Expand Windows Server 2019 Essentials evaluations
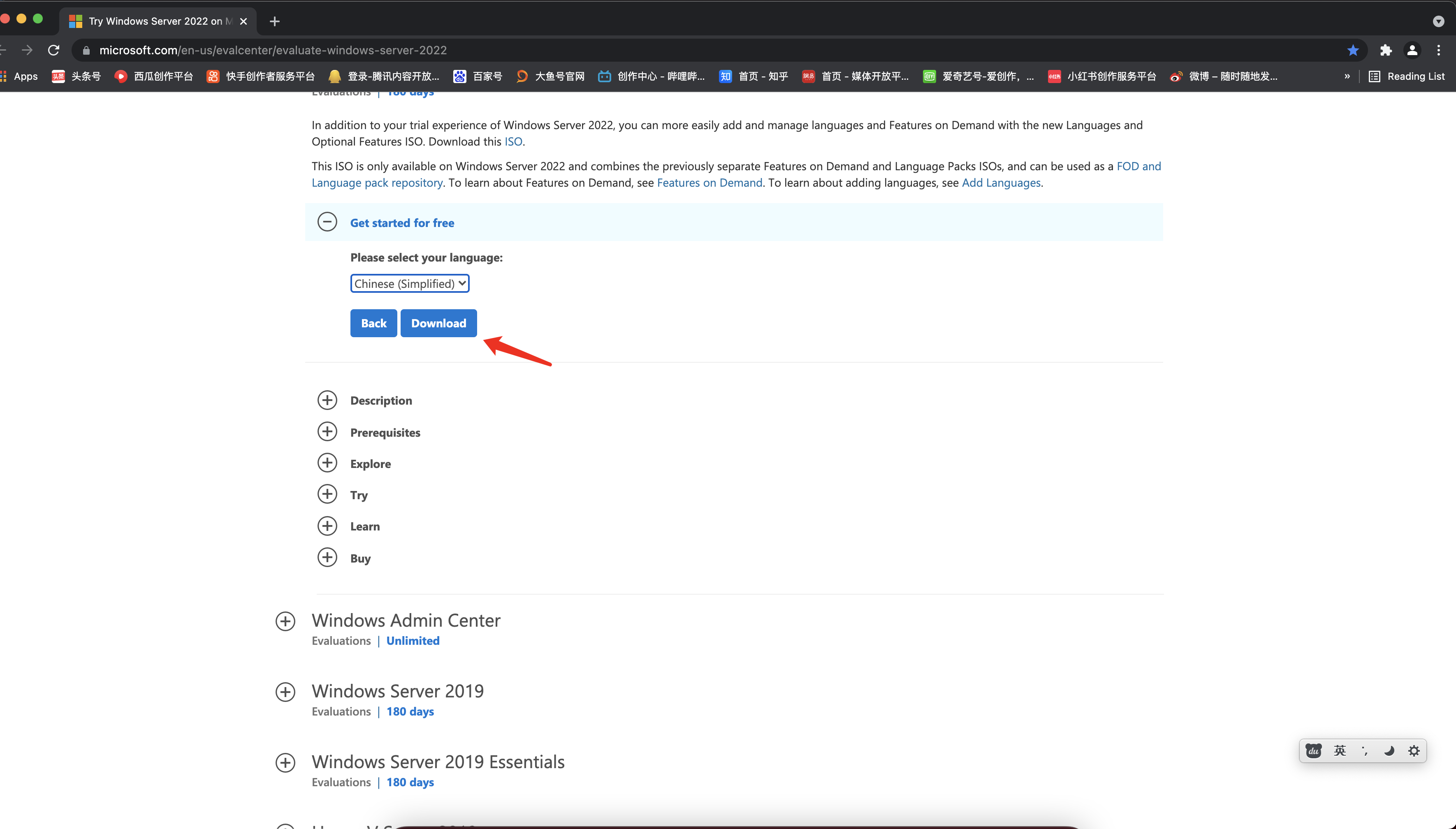 (285, 763)
